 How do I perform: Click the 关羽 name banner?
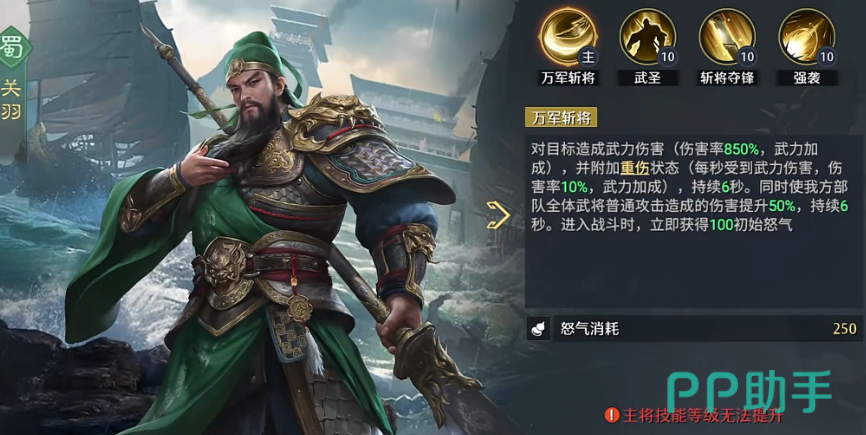pyautogui.click(x=12, y=99)
